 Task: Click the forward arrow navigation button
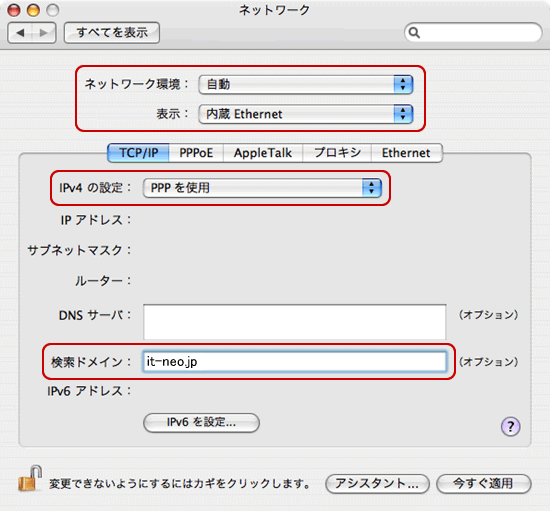pos(44,33)
